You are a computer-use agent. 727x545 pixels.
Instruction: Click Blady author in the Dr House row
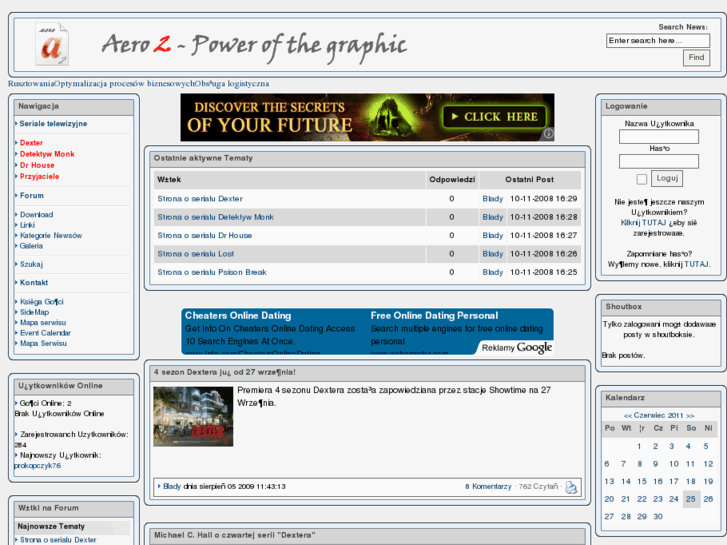pyautogui.click(x=492, y=236)
